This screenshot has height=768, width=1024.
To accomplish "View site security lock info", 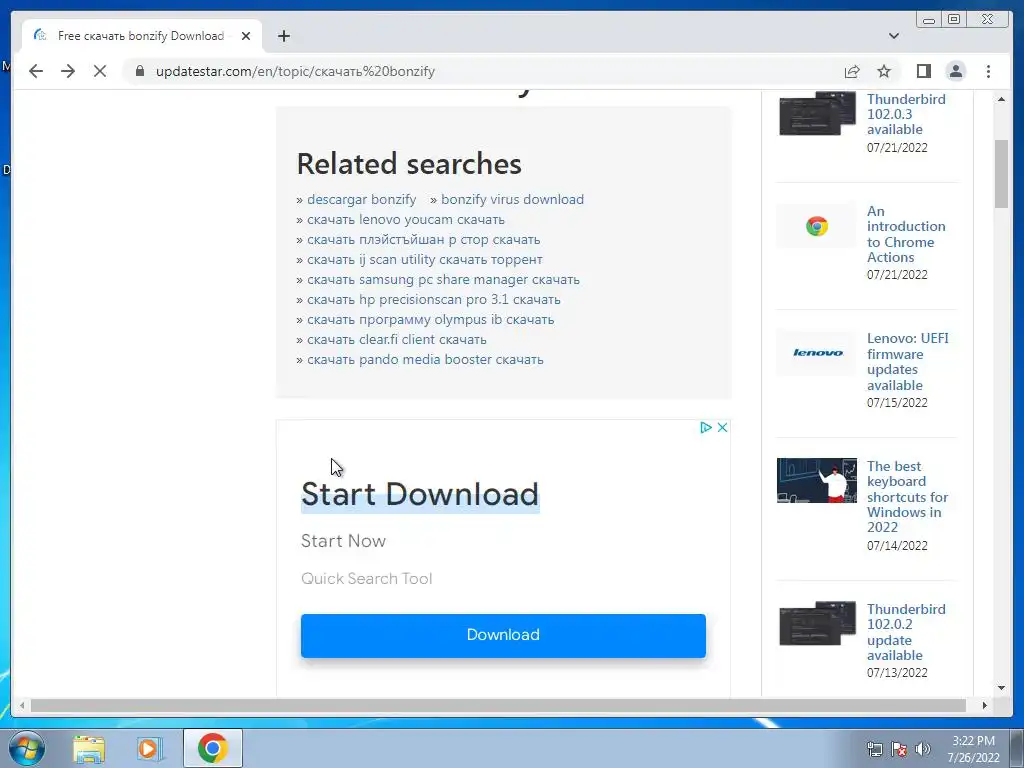I will tap(140, 71).
